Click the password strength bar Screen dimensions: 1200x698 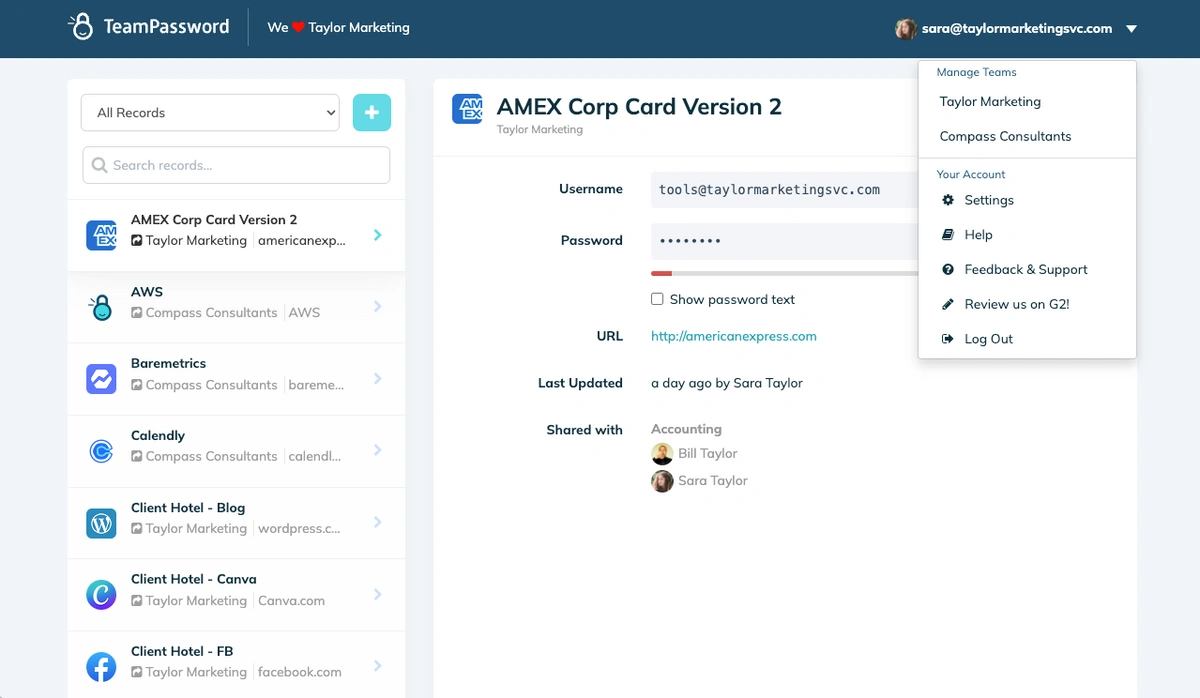(x=785, y=273)
